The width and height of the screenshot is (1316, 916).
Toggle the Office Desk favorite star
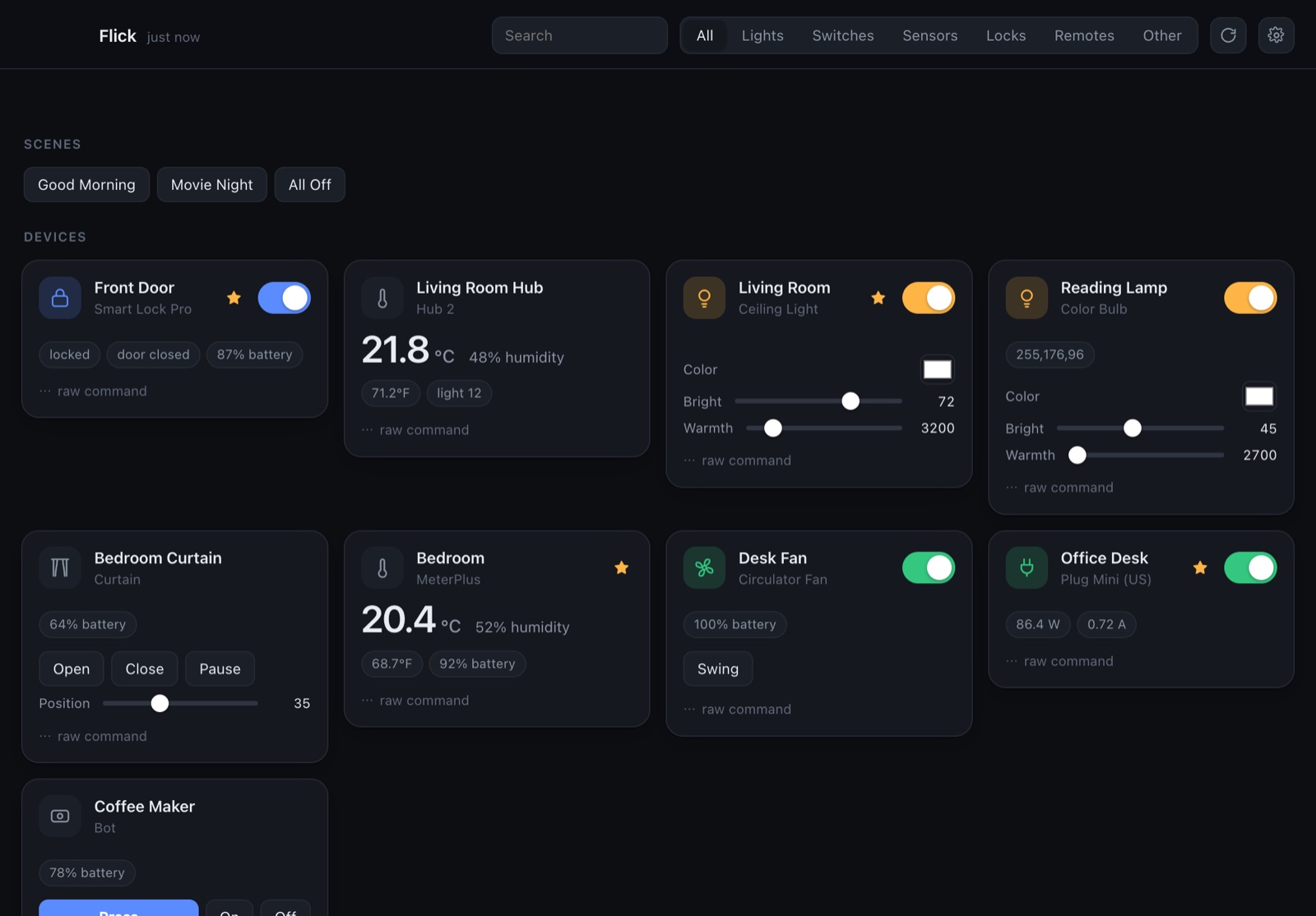1200,567
